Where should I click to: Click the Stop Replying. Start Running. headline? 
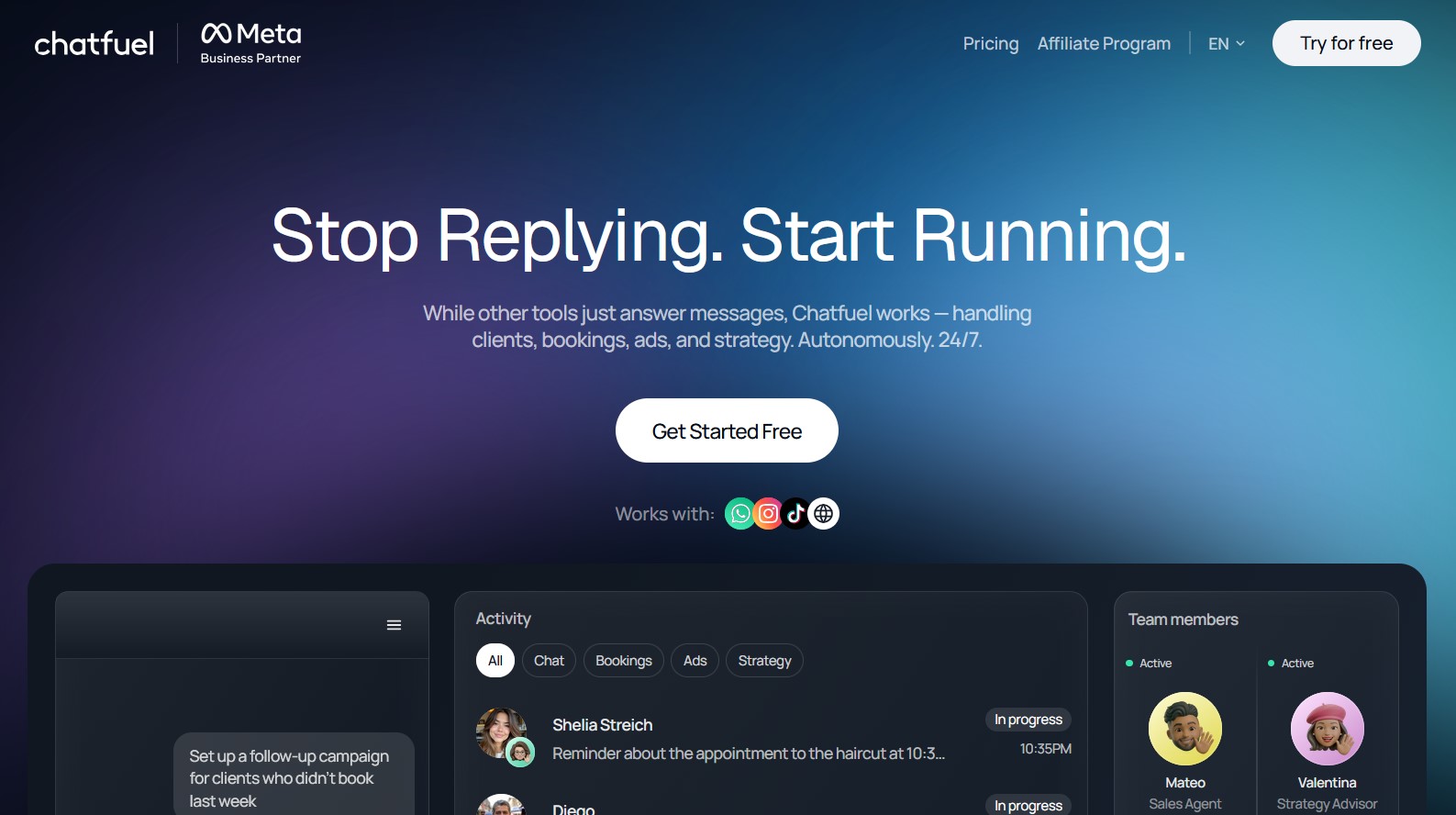[728, 236]
